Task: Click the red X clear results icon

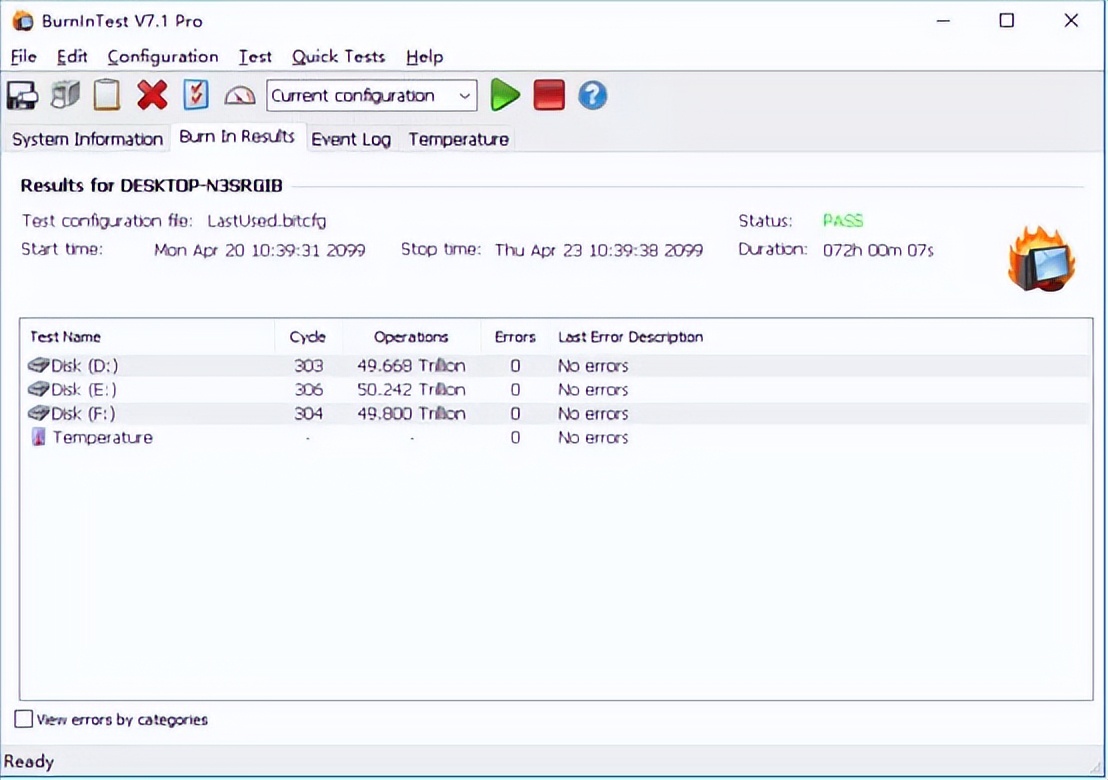Action: click(x=152, y=96)
